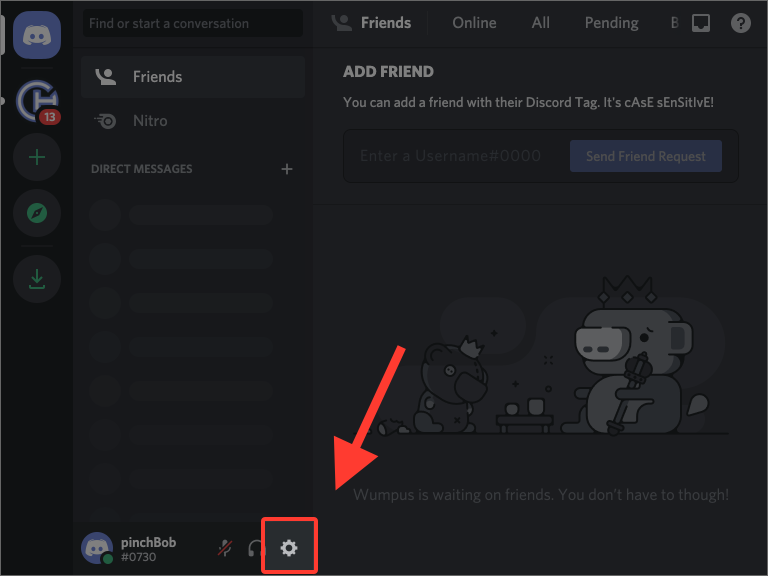Screen dimensions: 768x576
Task: Focus the Enter a Username#0000 field
Action: 456,156
